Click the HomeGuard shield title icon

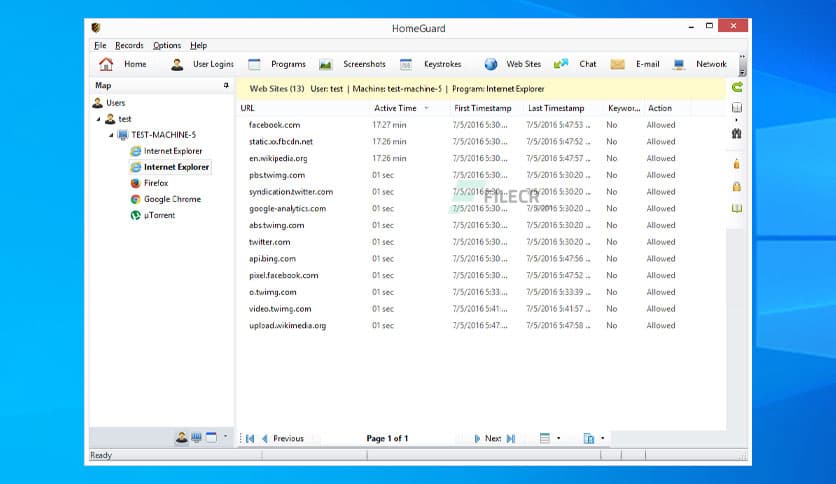[96, 28]
